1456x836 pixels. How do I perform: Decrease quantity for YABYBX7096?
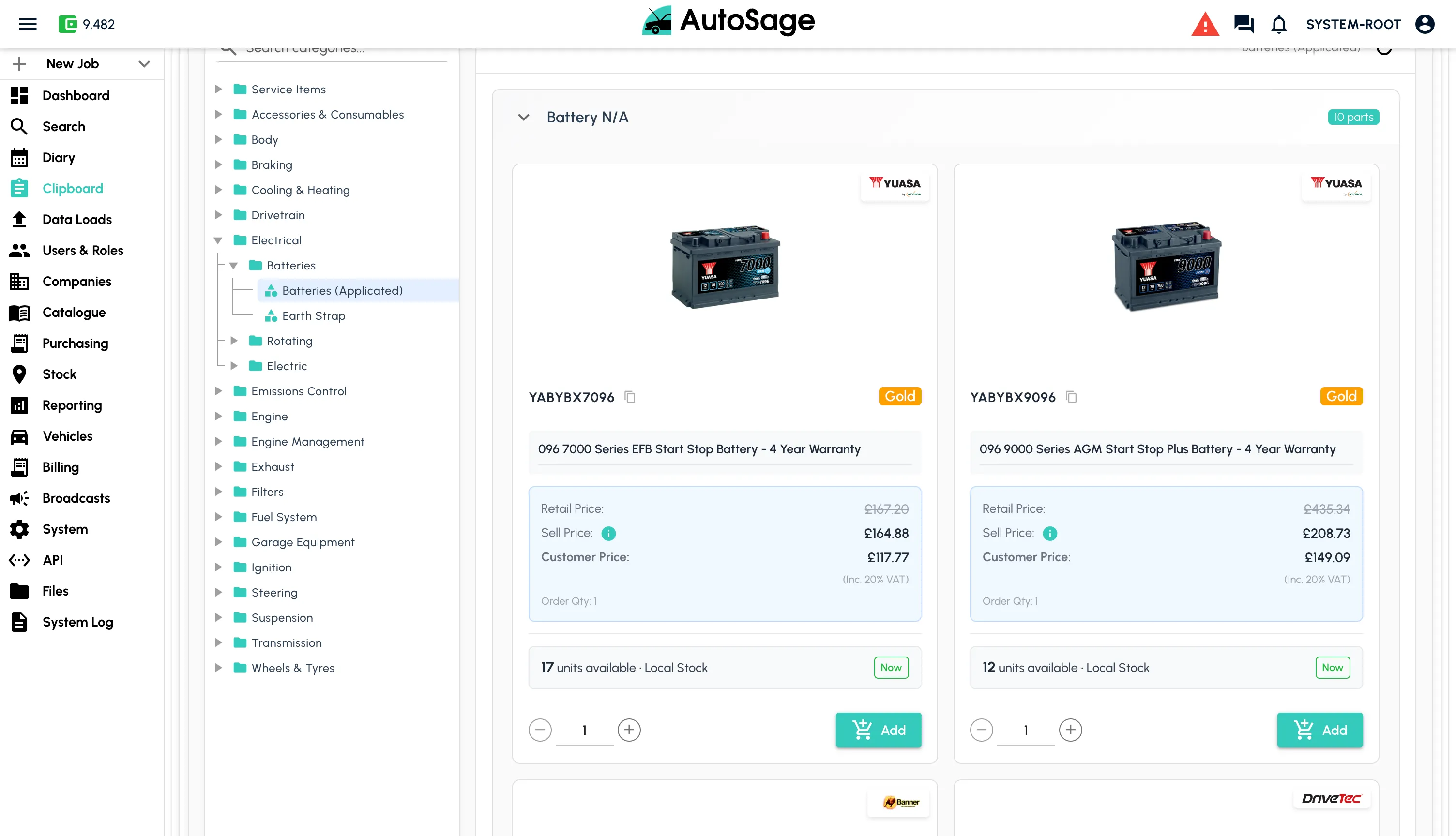point(540,730)
